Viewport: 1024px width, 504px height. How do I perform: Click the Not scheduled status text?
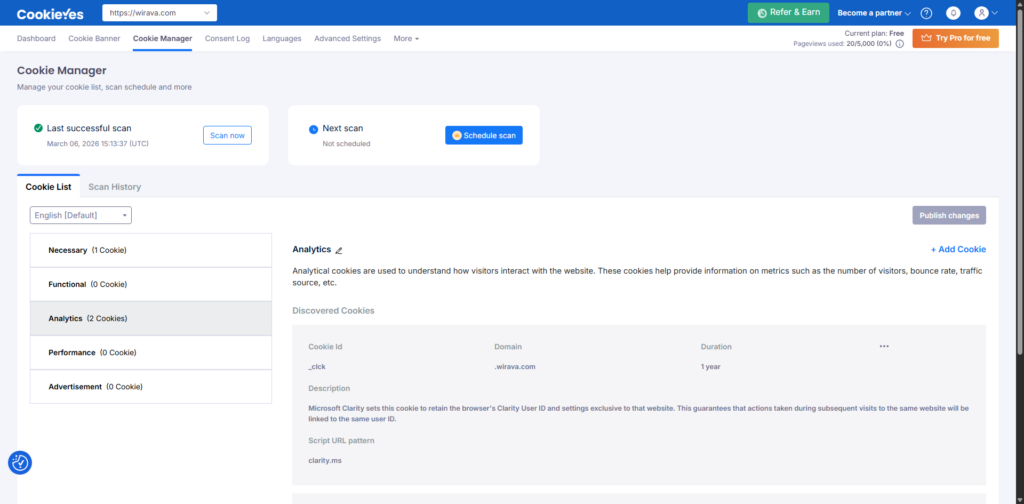346,144
